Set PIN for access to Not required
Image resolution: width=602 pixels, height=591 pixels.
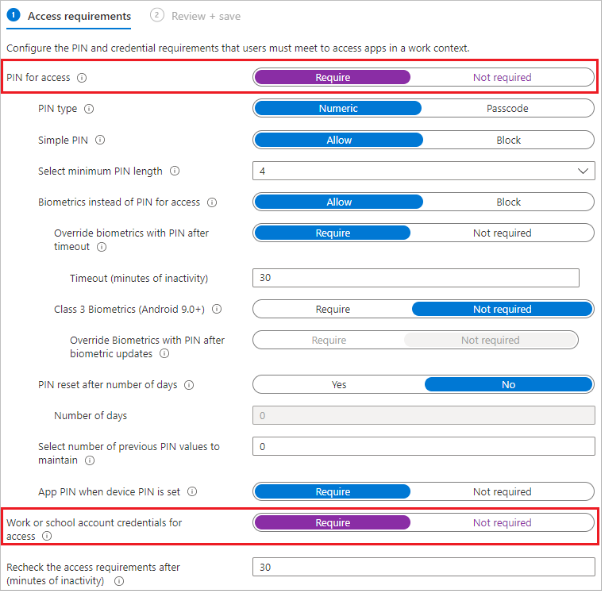pyautogui.click(x=502, y=77)
